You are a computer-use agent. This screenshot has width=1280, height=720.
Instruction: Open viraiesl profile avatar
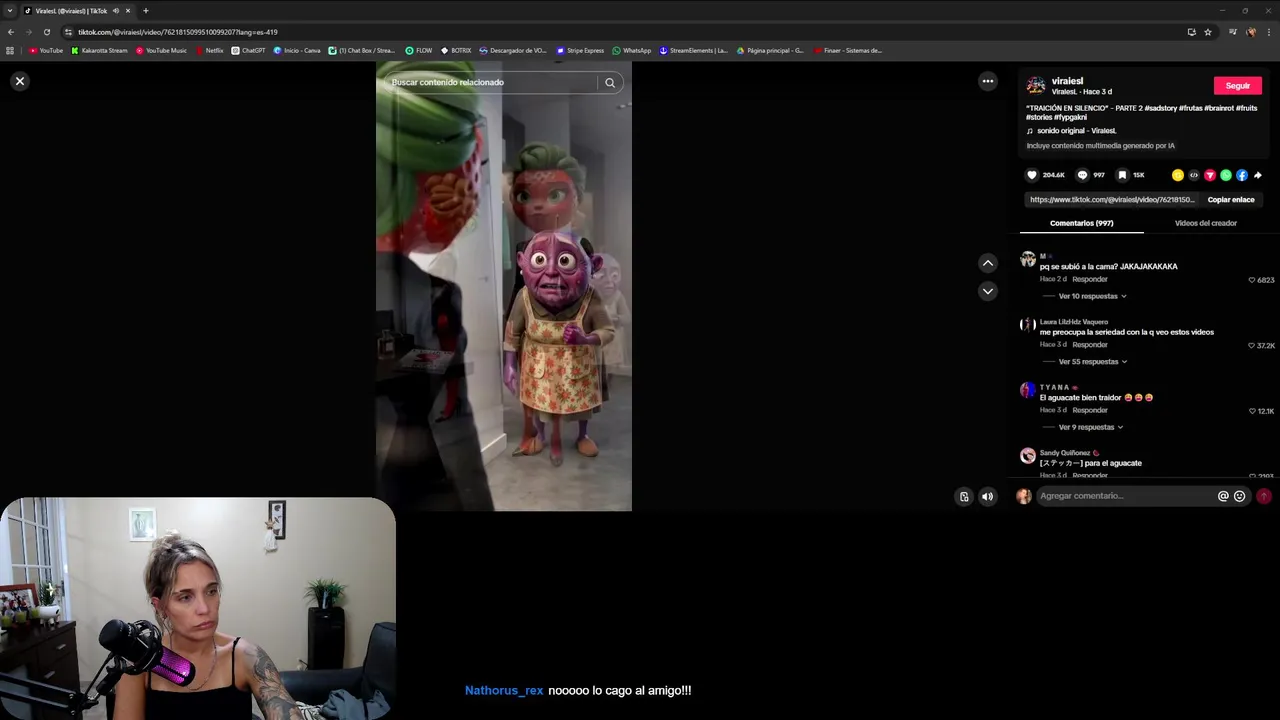tap(1036, 86)
